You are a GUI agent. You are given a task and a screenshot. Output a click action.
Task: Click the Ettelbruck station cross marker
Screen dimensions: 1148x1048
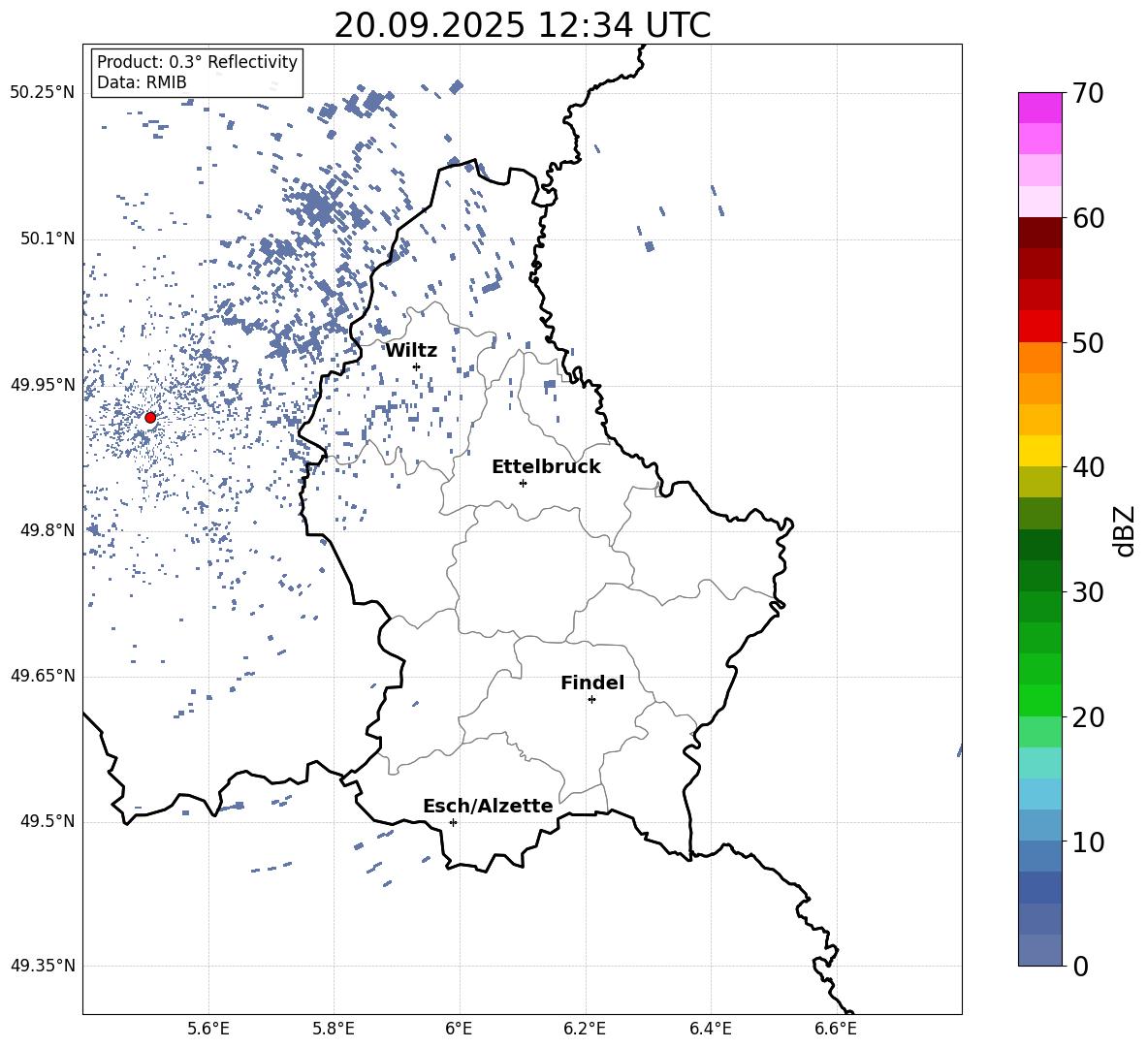click(523, 483)
